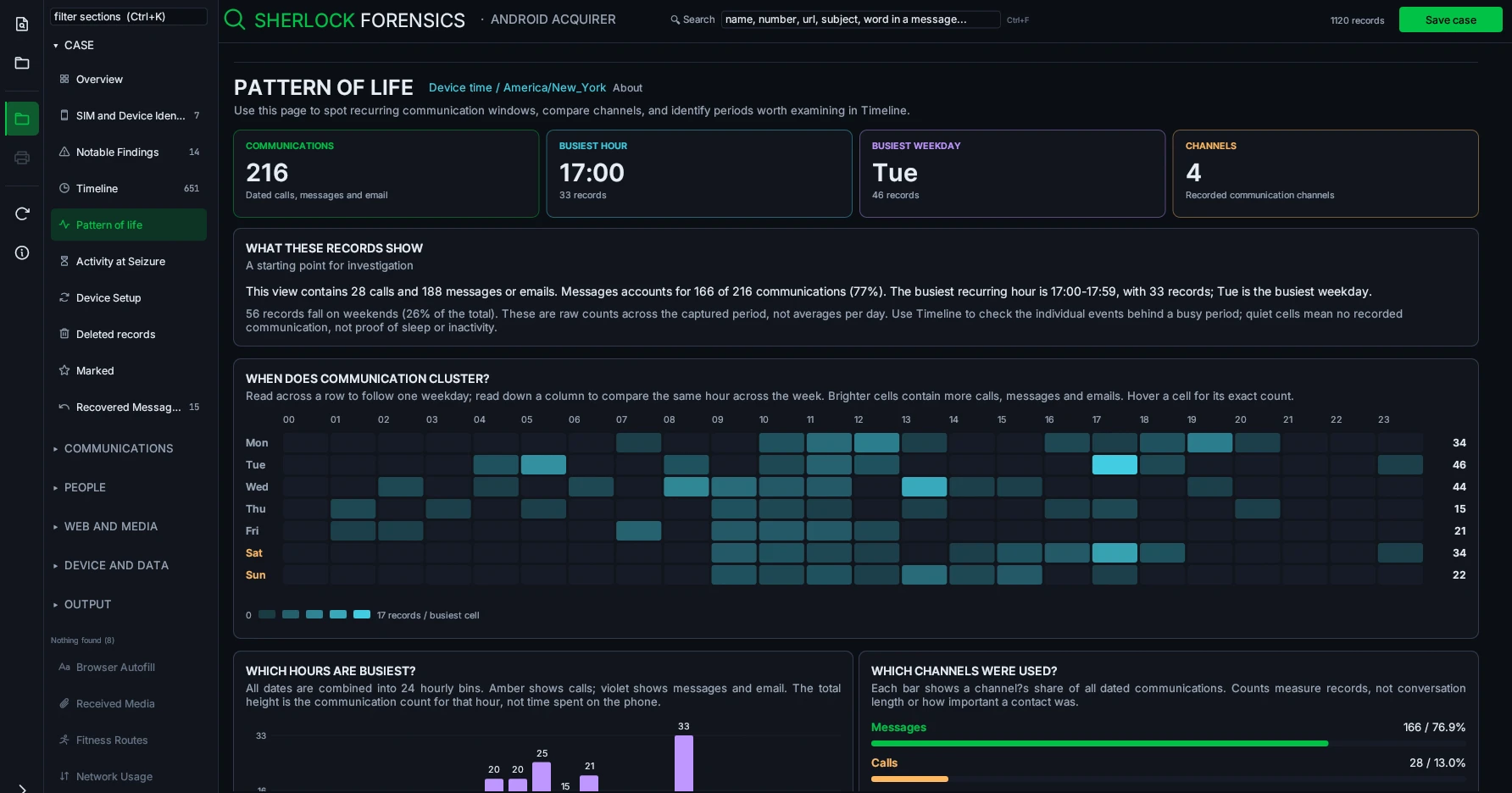Viewport: 1512px width, 793px height.
Task: Expand the WEB AND MEDIA group
Action: tap(105, 526)
